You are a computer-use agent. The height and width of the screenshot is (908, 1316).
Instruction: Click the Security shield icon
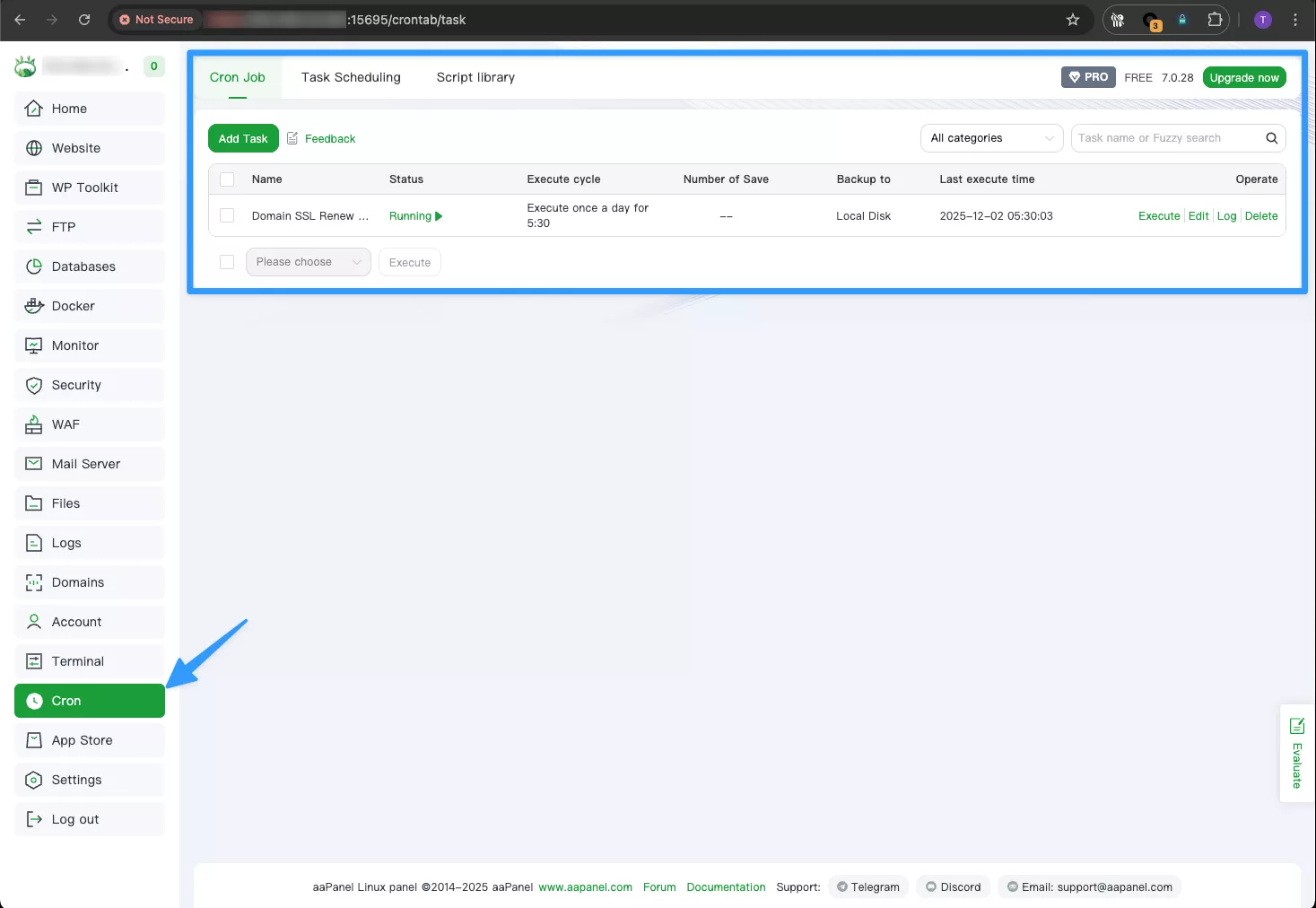pyautogui.click(x=34, y=385)
